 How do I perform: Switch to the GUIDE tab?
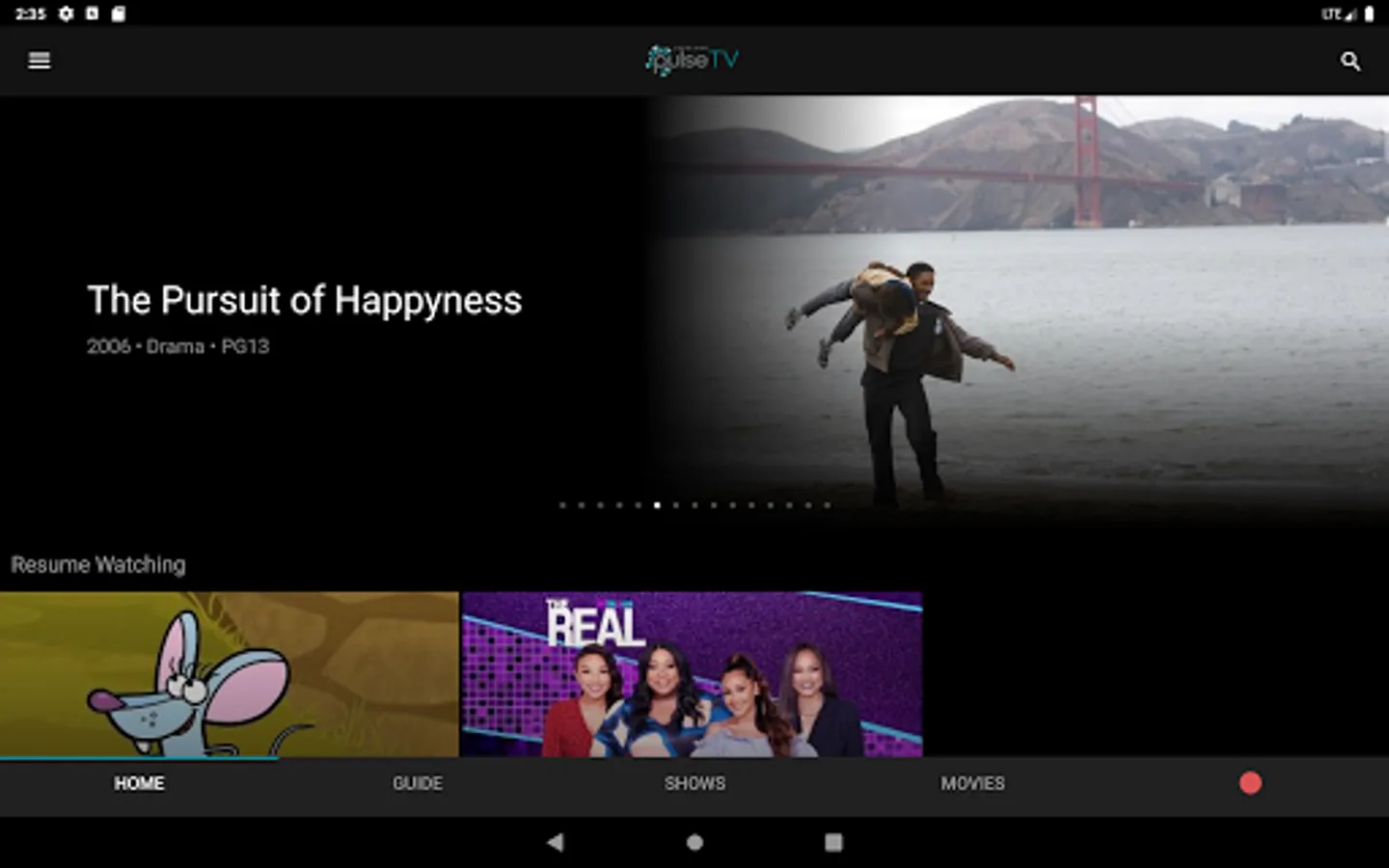coord(417,783)
